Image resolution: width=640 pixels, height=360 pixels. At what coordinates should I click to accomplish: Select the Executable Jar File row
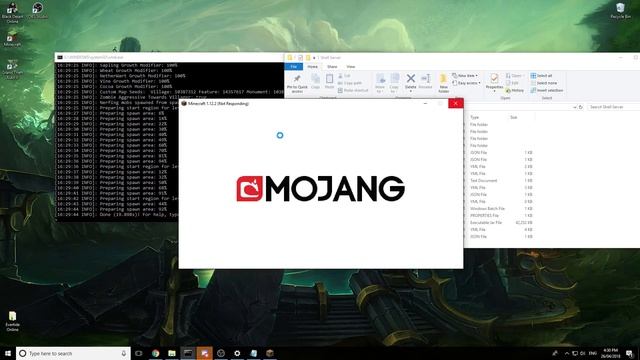tap(501, 223)
